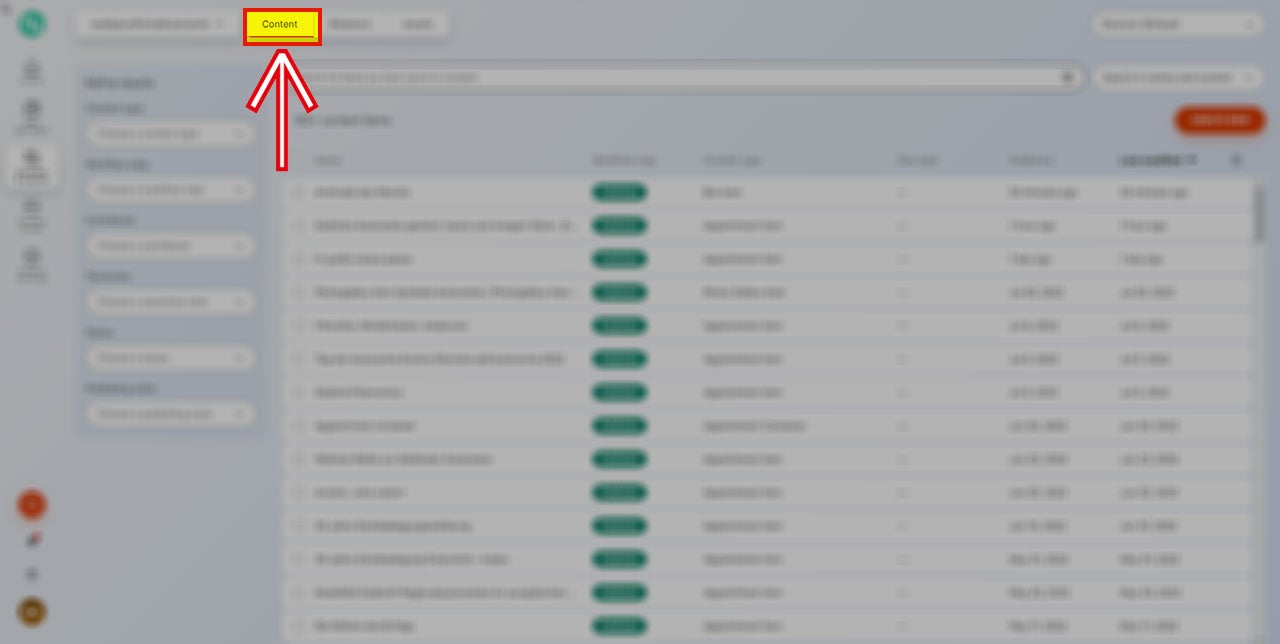This screenshot has height=644, width=1280.
Task: Click the orange circular sidebar icon
Action: pyautogui.click(x=32, y=505)
